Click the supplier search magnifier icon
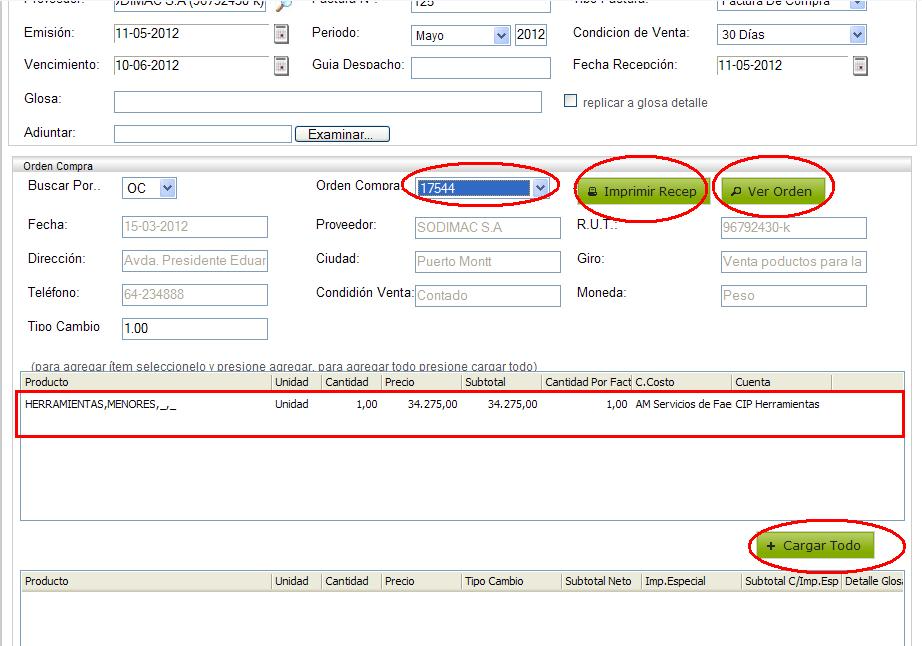 tap(283, 5)
